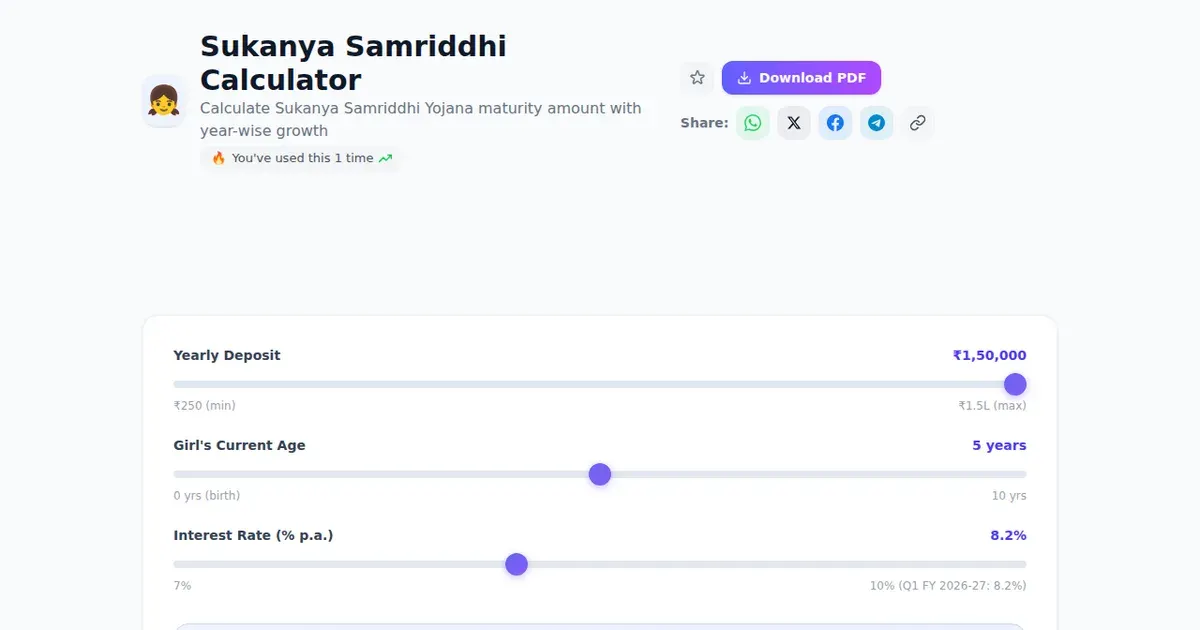Share via Telegram icon
Viewport: 1200px width, 630px height.
click(x=876, y=123)
